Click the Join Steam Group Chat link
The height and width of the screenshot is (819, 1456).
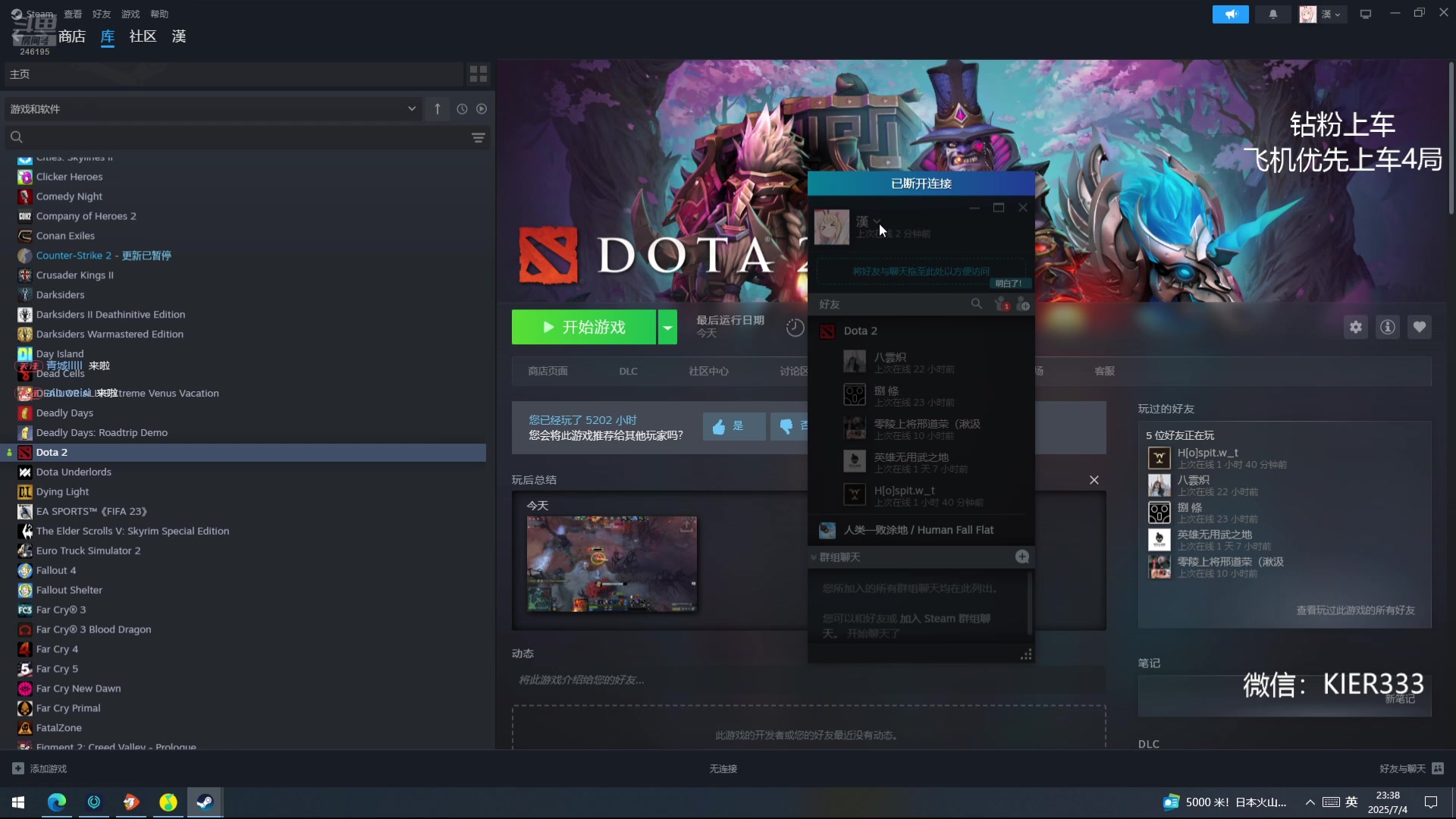pyautogui.click(x=945, y=619)
